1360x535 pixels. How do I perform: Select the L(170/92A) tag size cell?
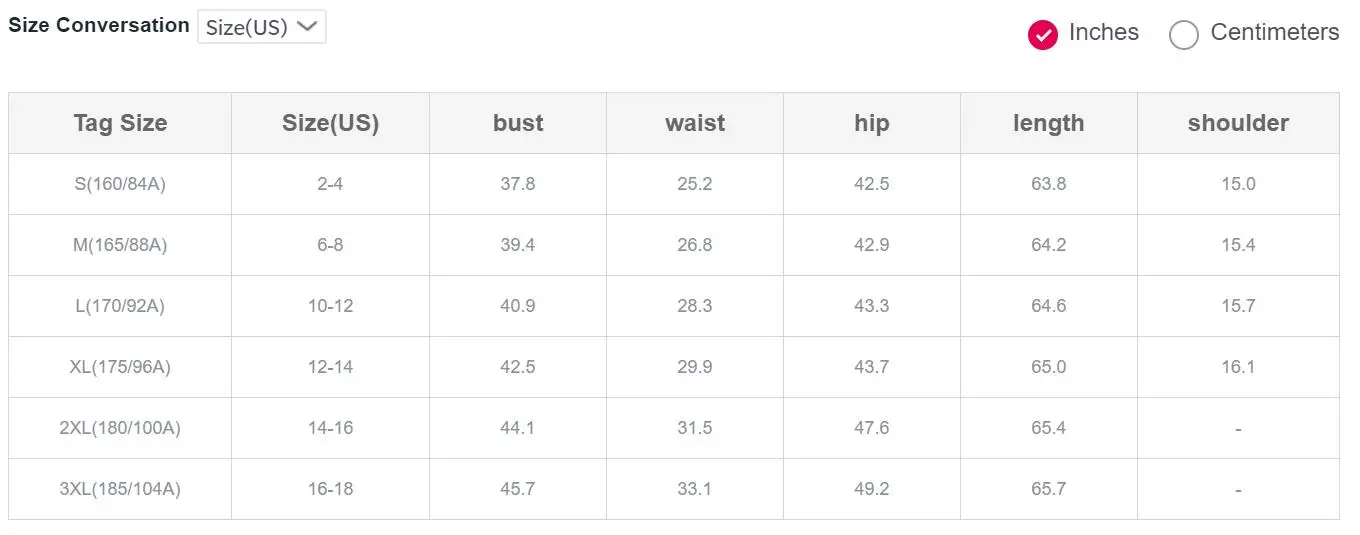(x=120, y=306)
